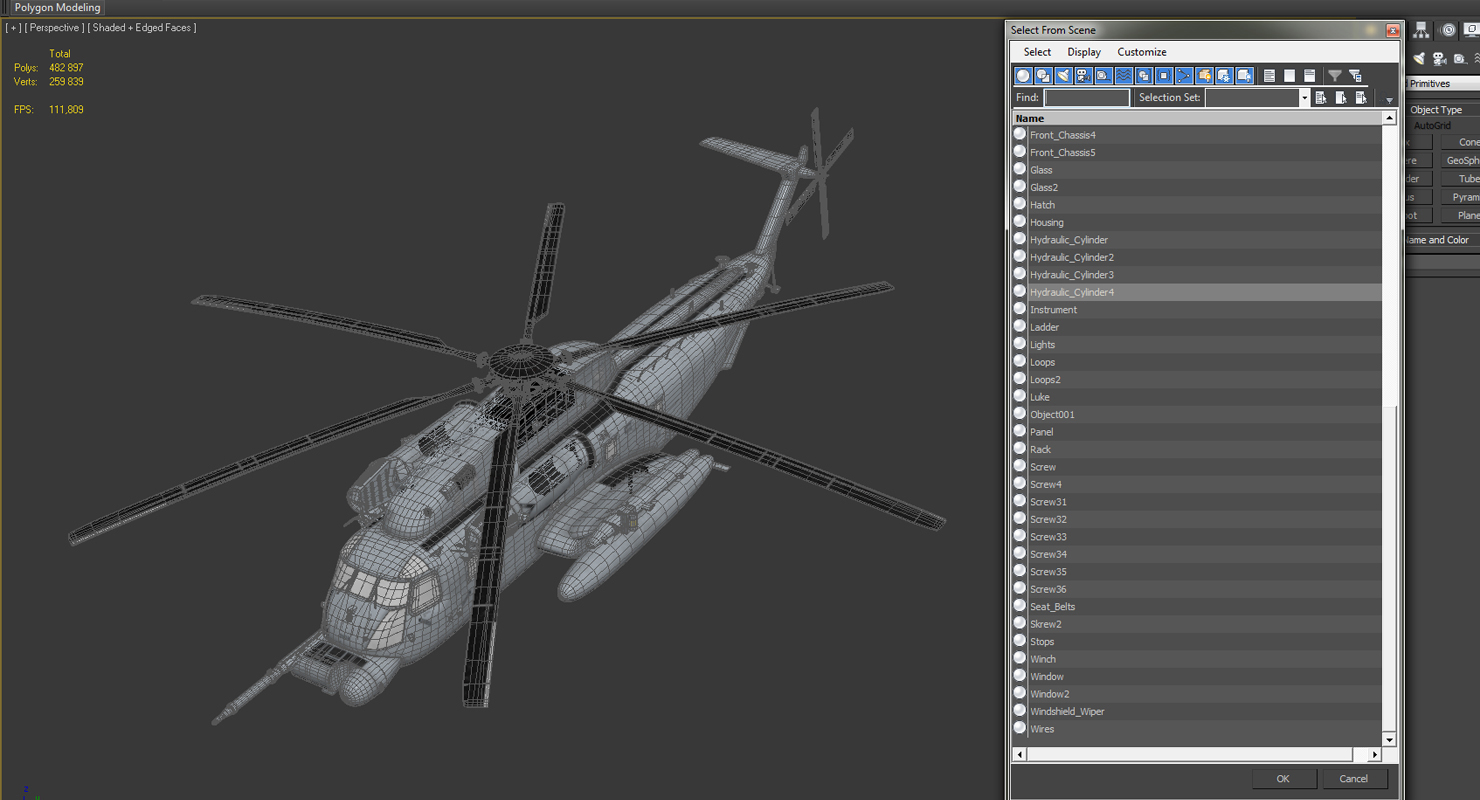Image resolution: width=1480 pixels, height=800 pixels.
Task: Open the Display menu in dialog
Action: (x=1084, y=52)
